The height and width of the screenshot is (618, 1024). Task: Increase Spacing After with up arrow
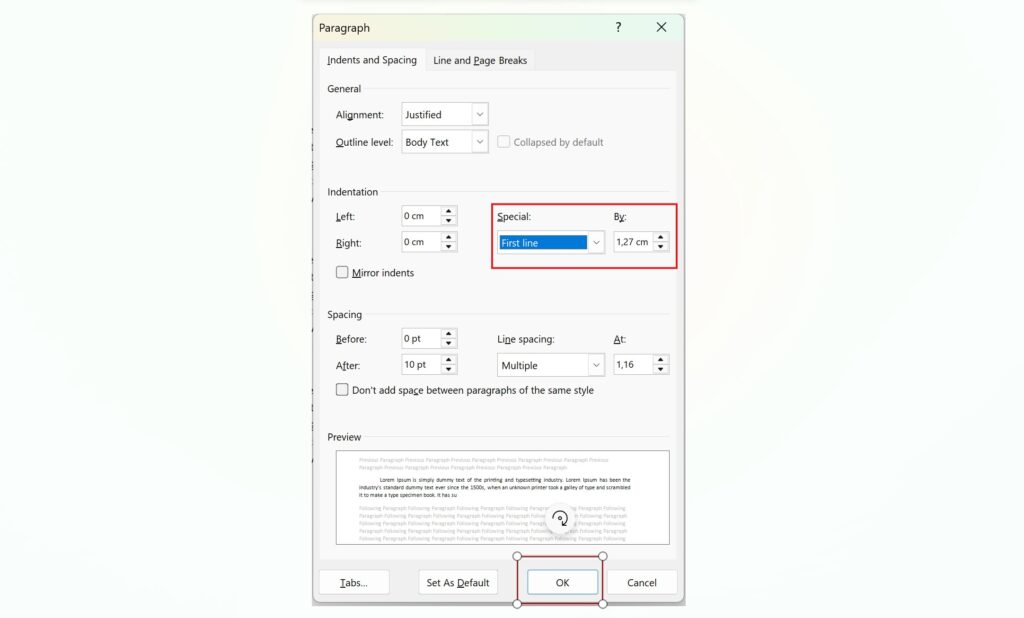pos(449,360)
